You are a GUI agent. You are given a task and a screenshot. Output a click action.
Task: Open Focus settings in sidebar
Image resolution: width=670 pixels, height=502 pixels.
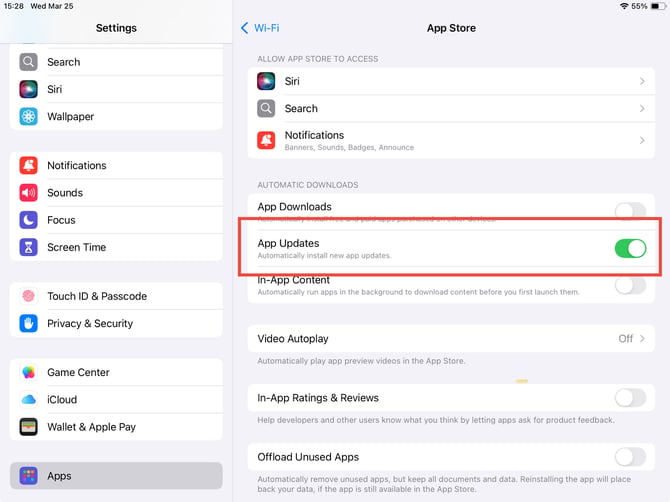pyautogui.click(x=116, y=220)
